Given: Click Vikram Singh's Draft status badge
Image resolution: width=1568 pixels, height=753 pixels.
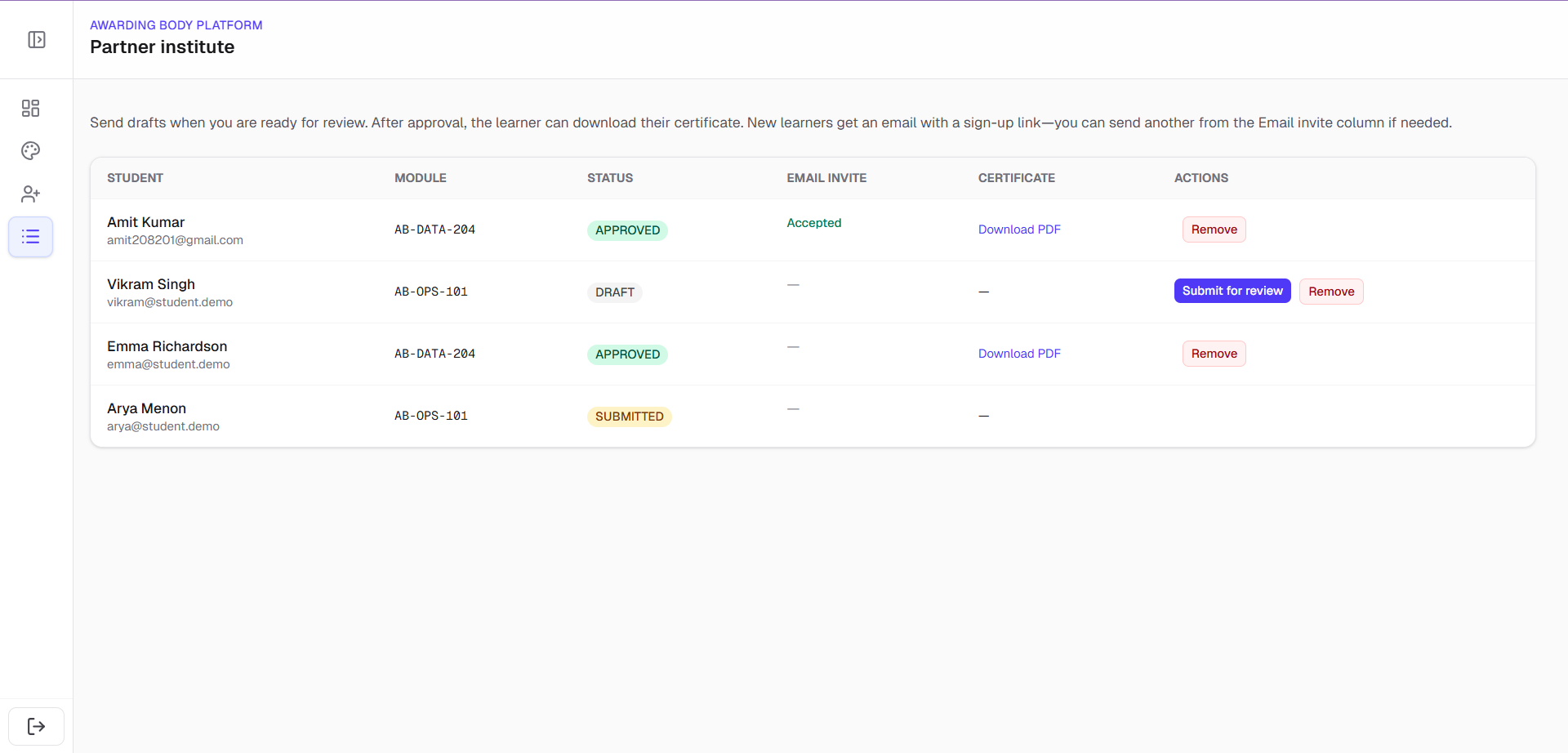Looking at the screenshot, I should click(x=614, y=292).
